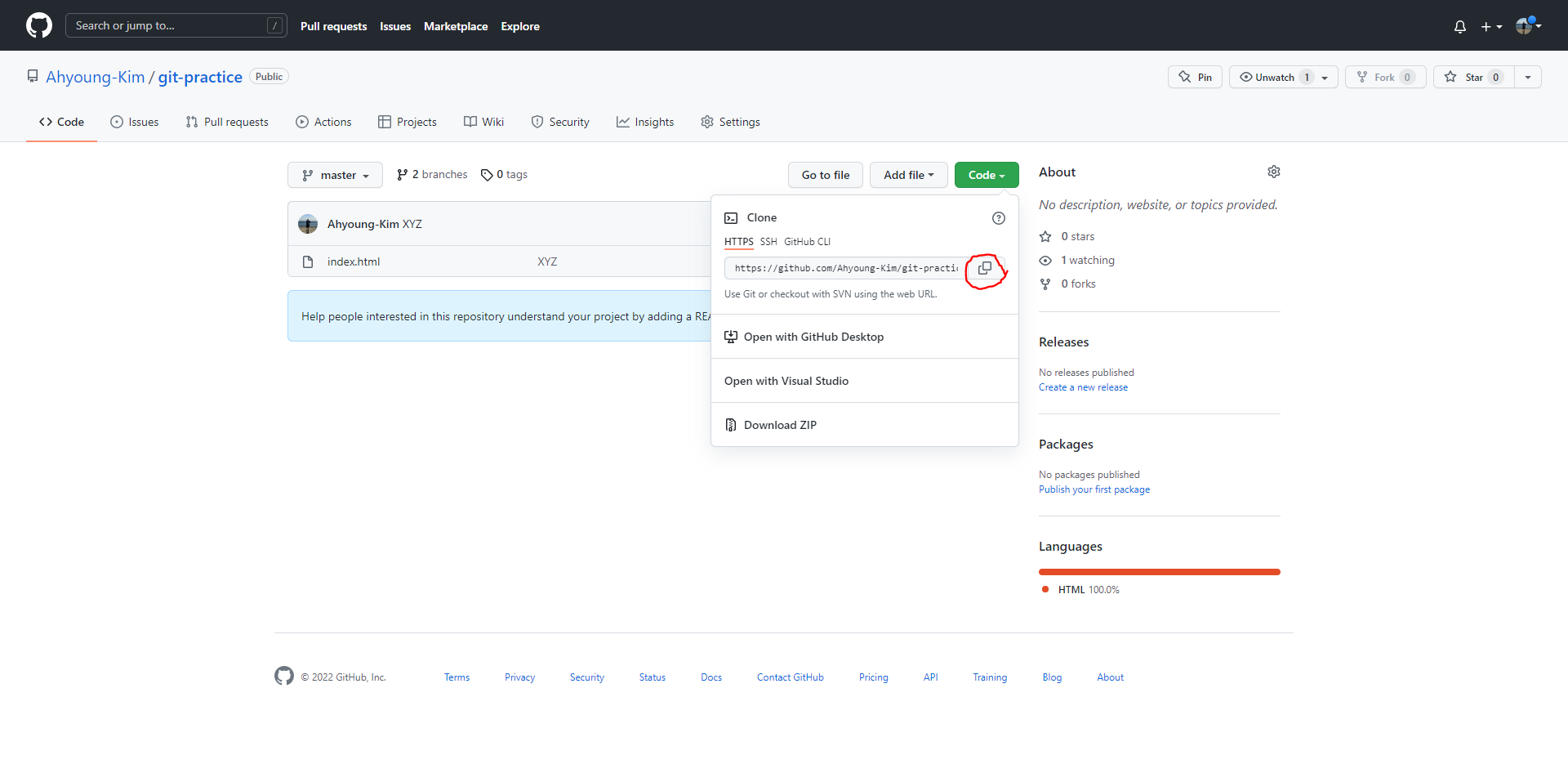Switch to the Code tab

(61, 122)
